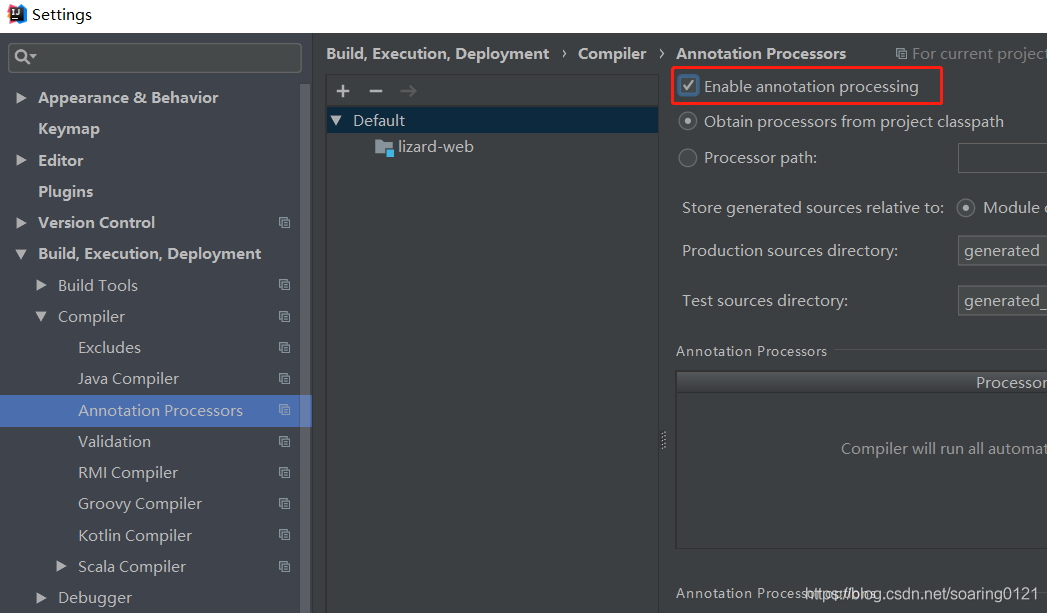This screenshot has height=613, width=1047.
Task: Select the Processor path radio button
Action: click(x=688, y=158)
